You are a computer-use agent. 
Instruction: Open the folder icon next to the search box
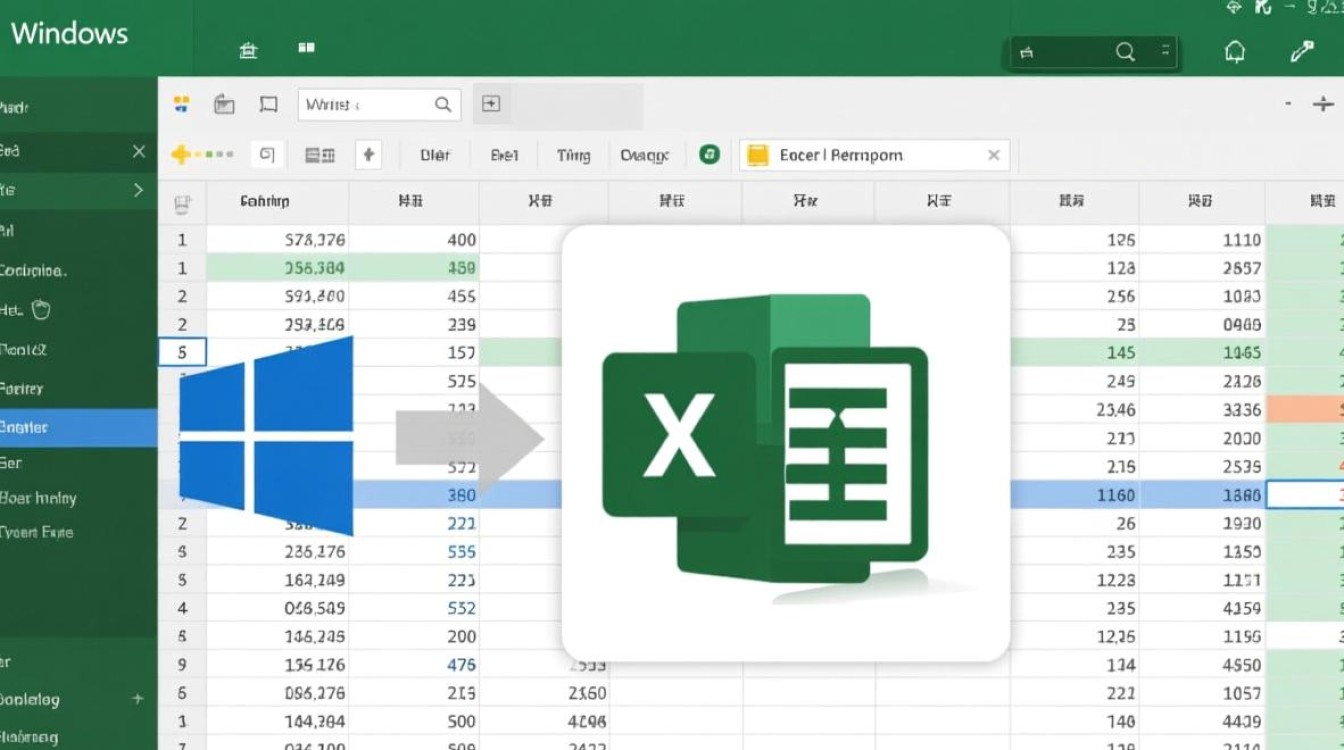point(224,103)
